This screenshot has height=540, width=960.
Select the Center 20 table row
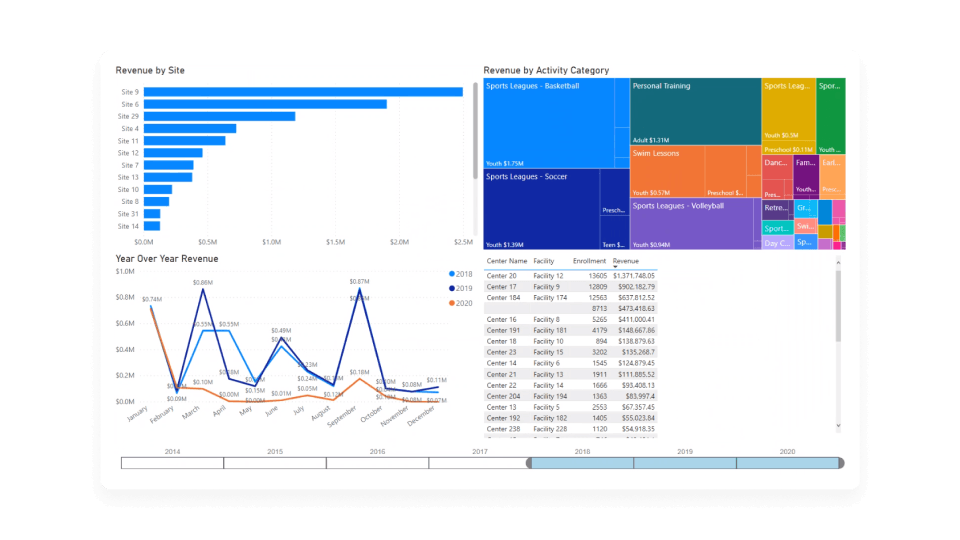pyautogui.click(x=571, y=276)
